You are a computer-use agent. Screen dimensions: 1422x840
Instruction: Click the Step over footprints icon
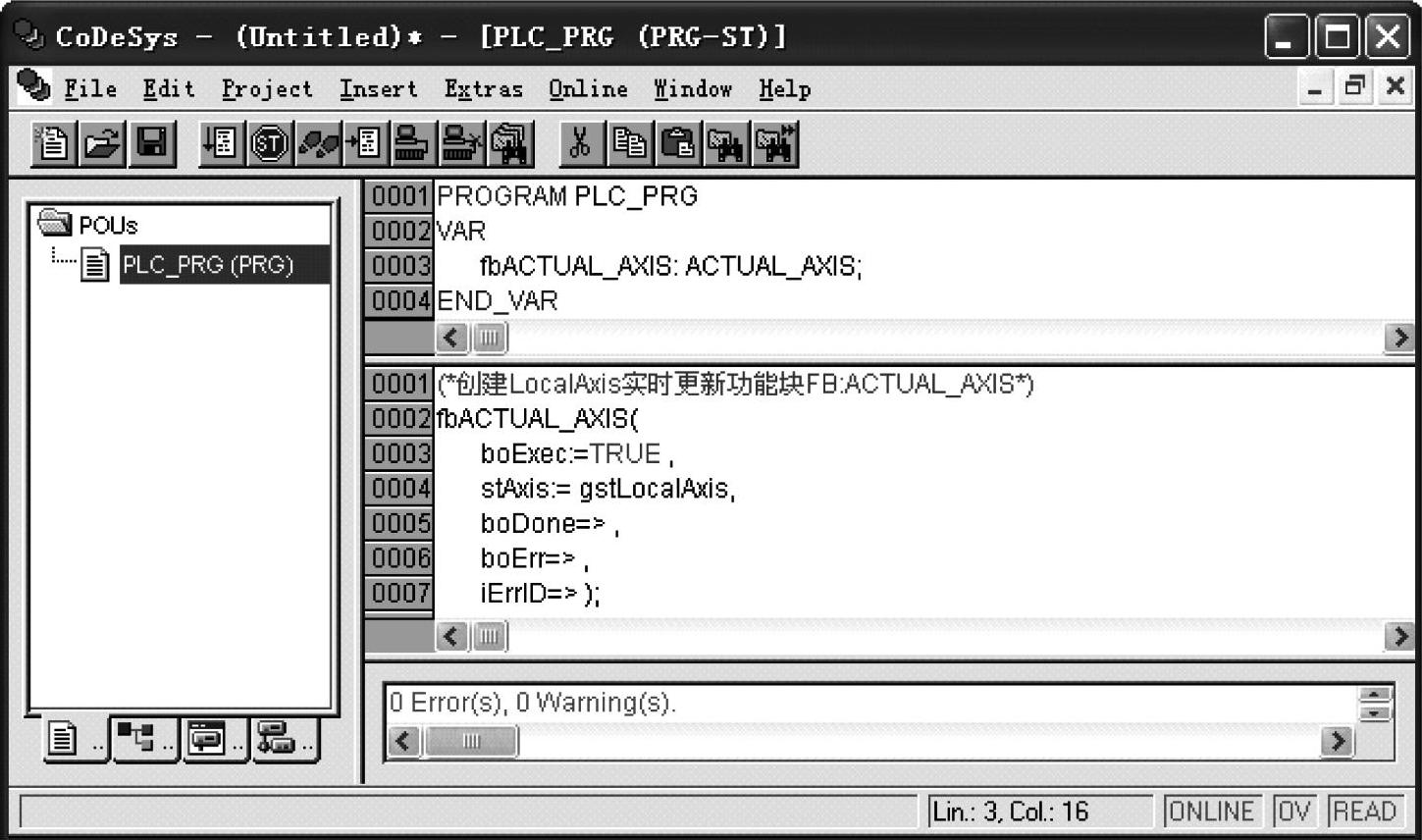click(317, 144)
